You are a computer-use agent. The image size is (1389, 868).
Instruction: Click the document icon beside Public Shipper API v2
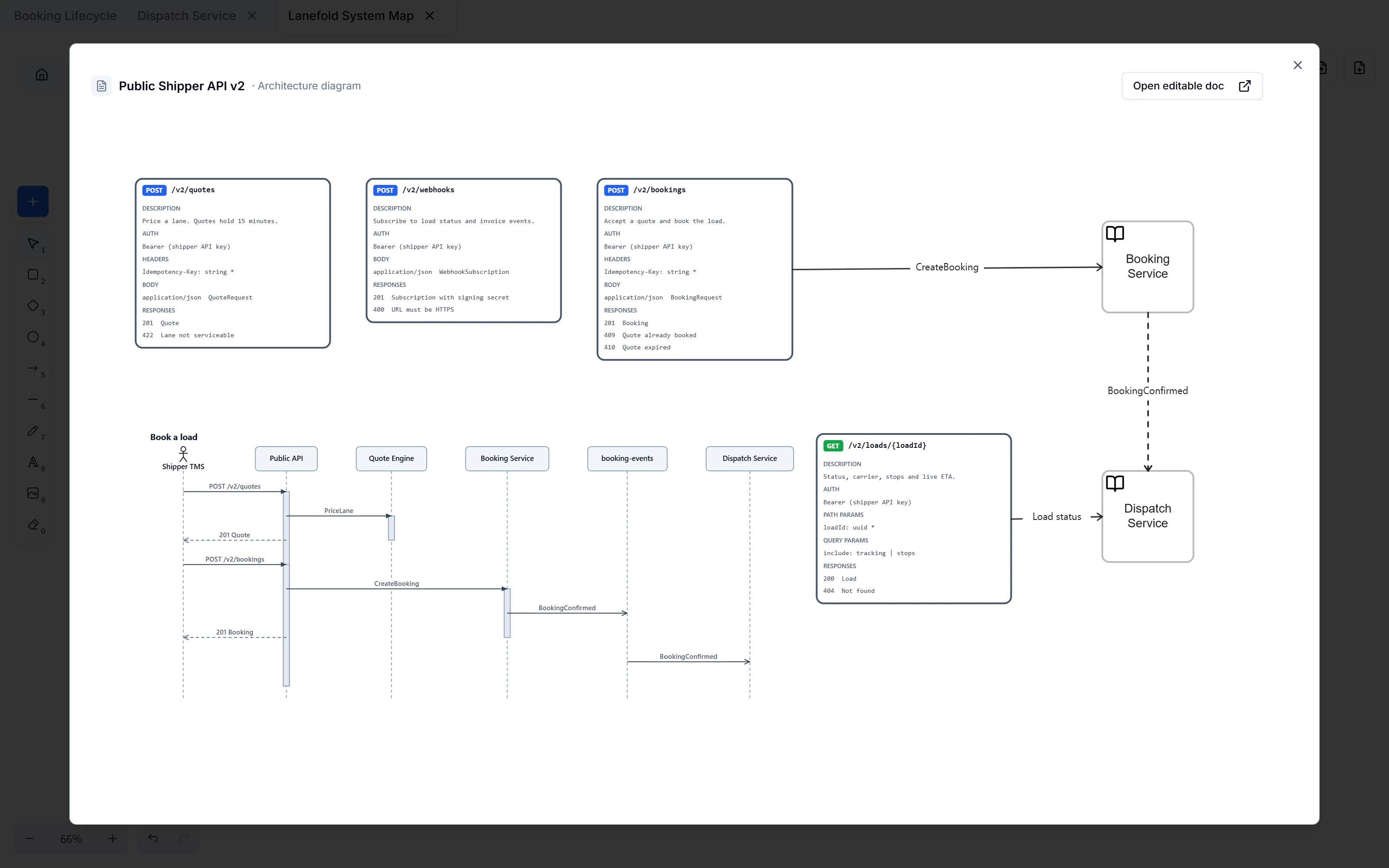coord(102,86)
